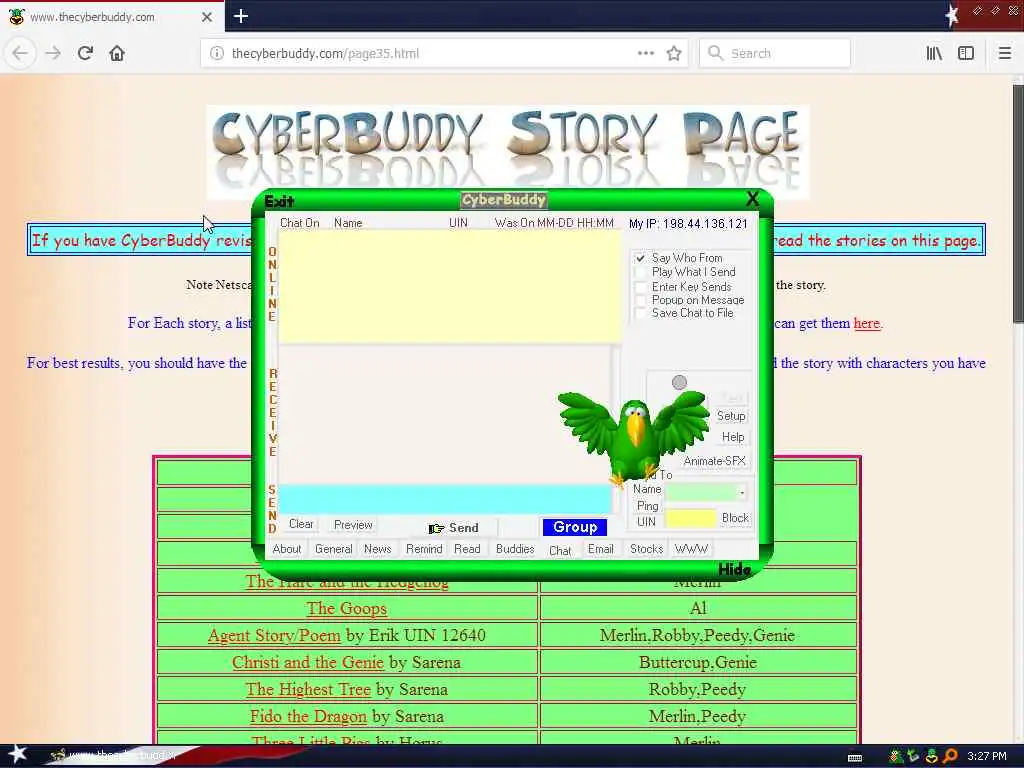Open the Buddies tab

tap(515, 549)
